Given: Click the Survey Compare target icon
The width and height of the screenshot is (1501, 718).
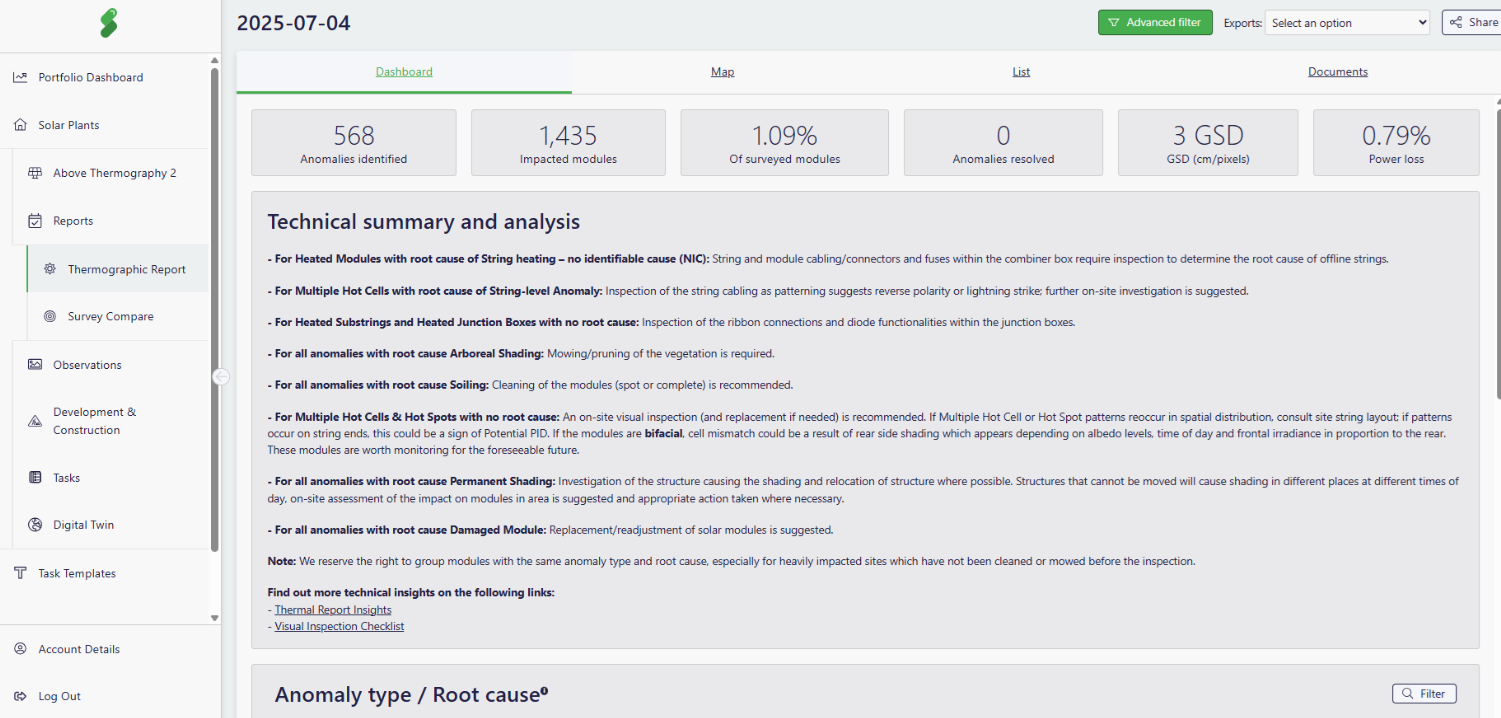Looking at the screenshot, I should tap(50, 316).
